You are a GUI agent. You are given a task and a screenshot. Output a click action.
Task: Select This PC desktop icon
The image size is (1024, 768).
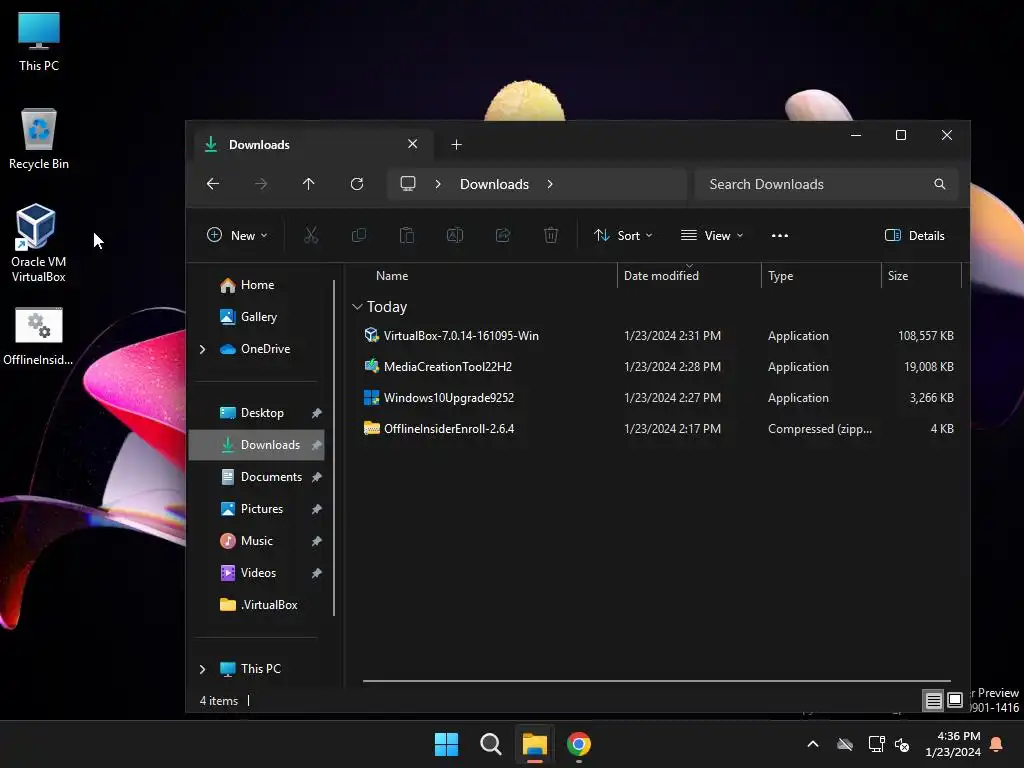click(x=39, y=40)
